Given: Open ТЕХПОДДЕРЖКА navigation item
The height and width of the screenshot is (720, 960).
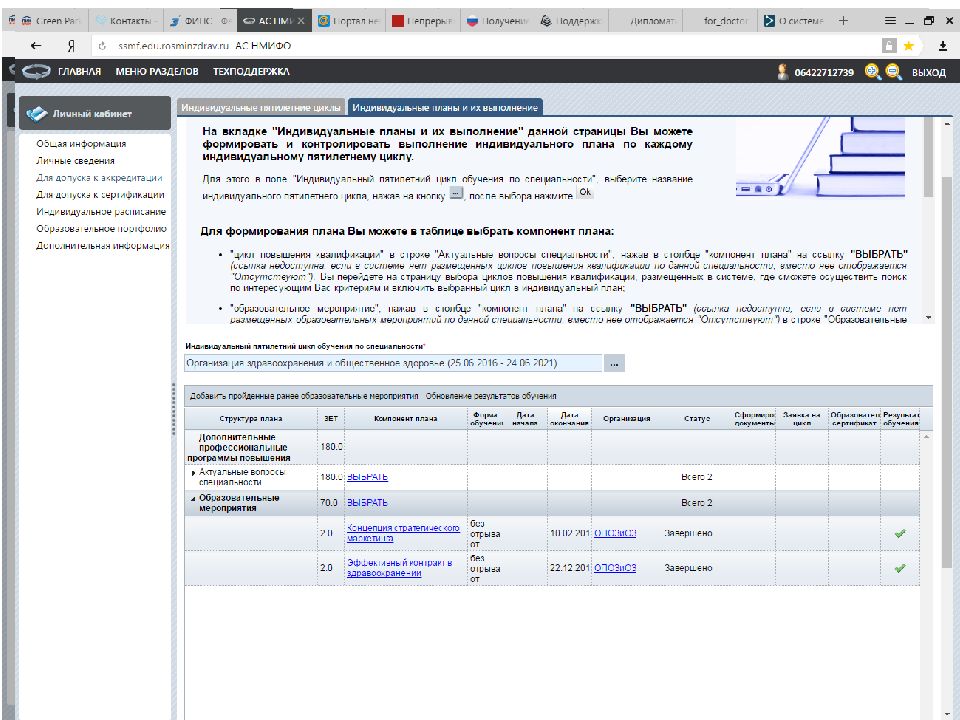Looking at the screenshot, I should 251,72.
